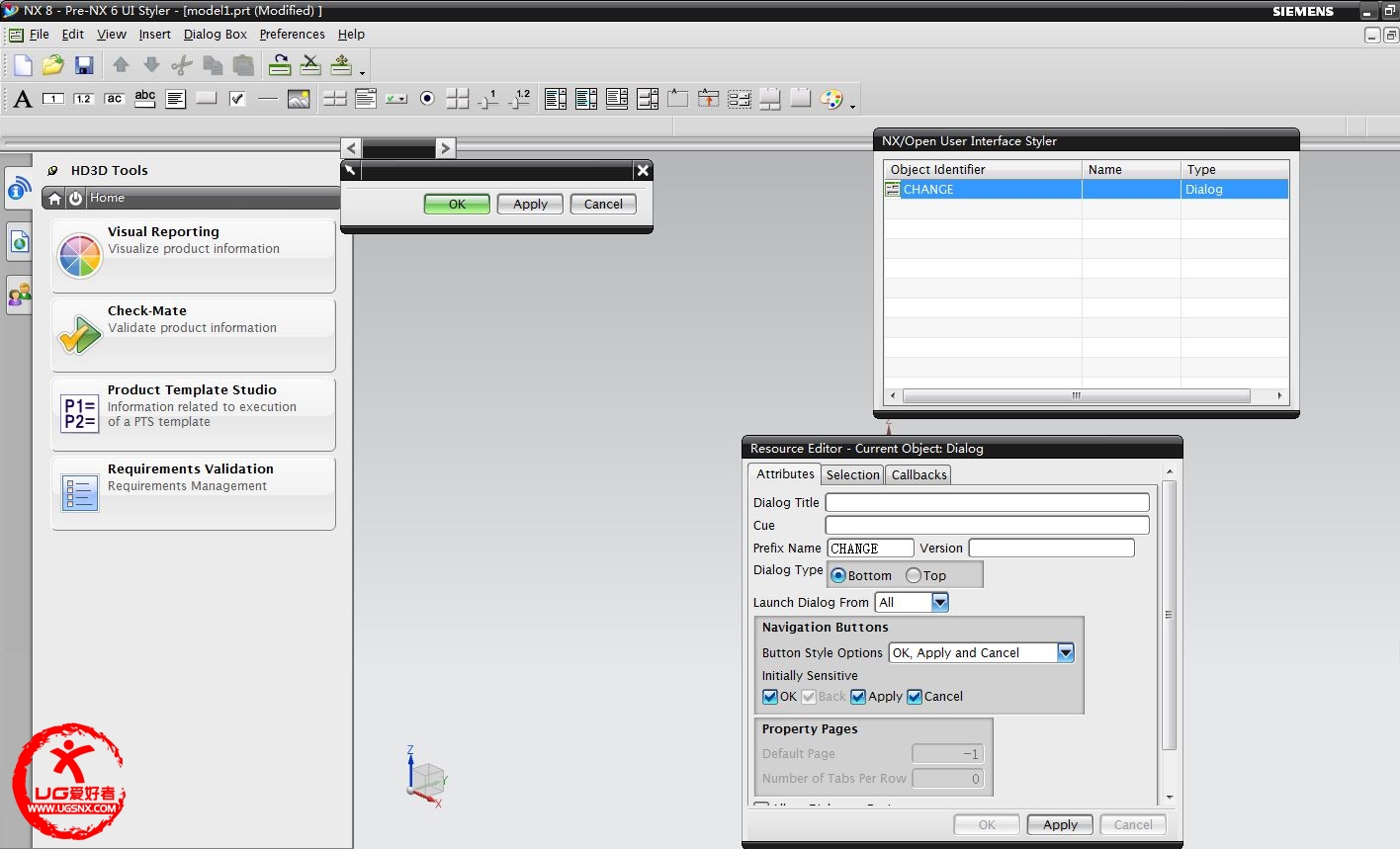Expand the first toolbar row options arrow
The width and height of the screenshot is (1400, 849).
(362, 73)
